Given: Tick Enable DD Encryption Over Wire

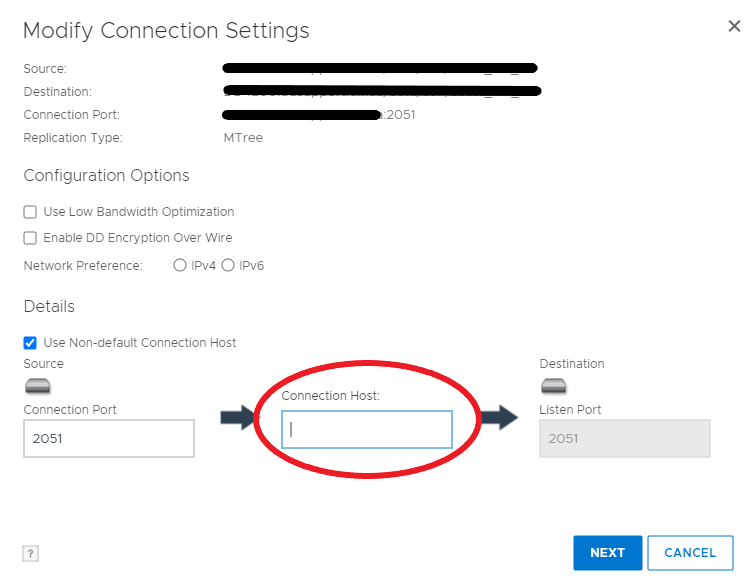Looking at the screenshot, I should (30, 238).
